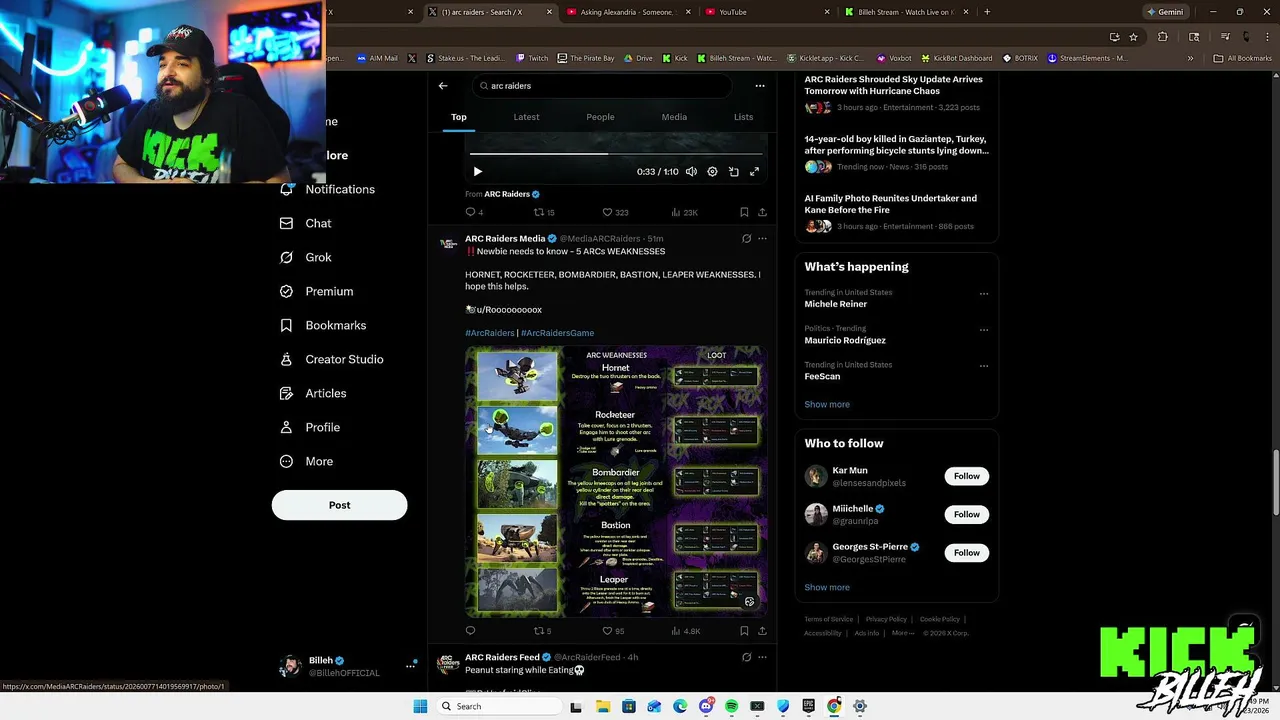Open Articles in the sidebar

coord(313,393)
